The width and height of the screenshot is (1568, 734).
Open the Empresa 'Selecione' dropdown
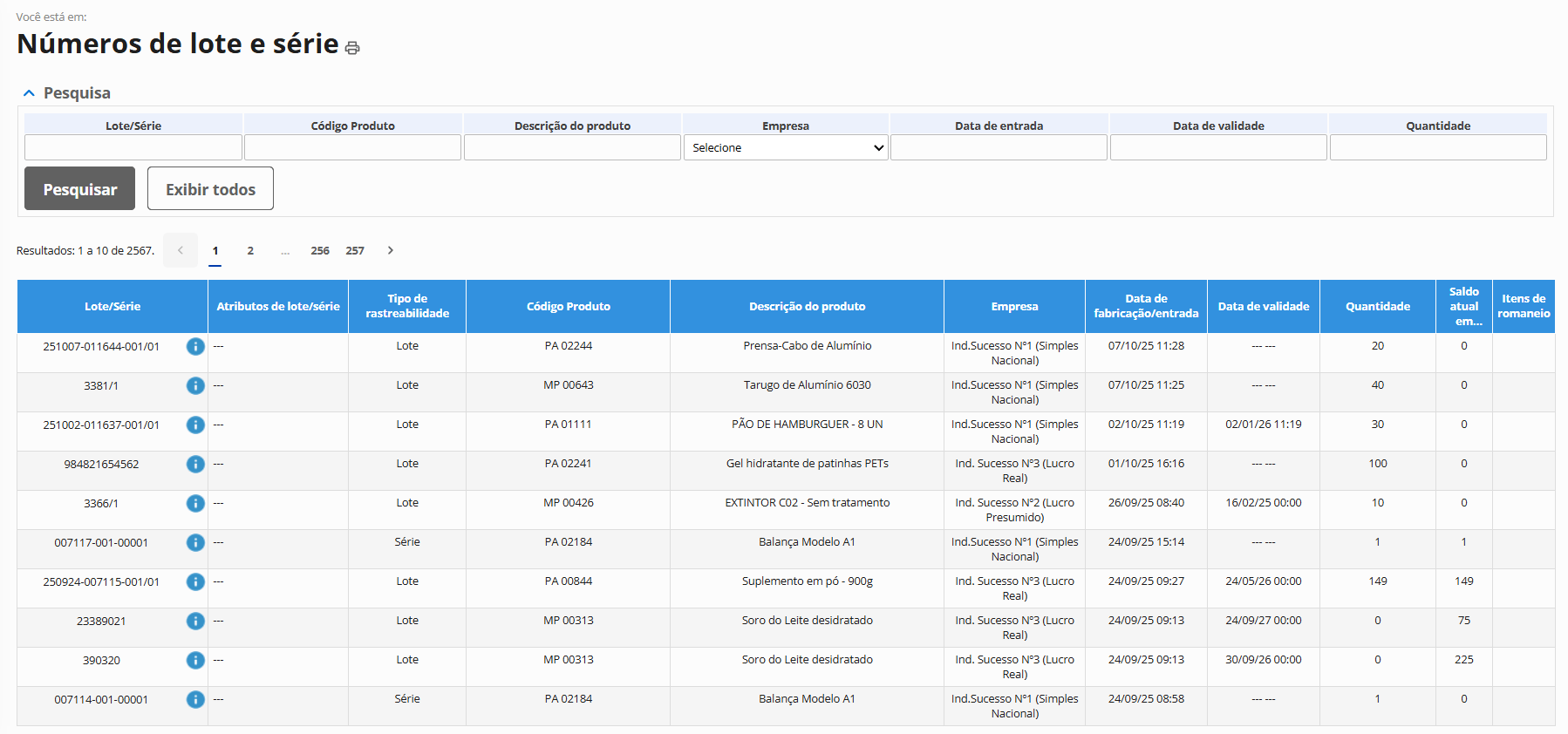[785, 147]
